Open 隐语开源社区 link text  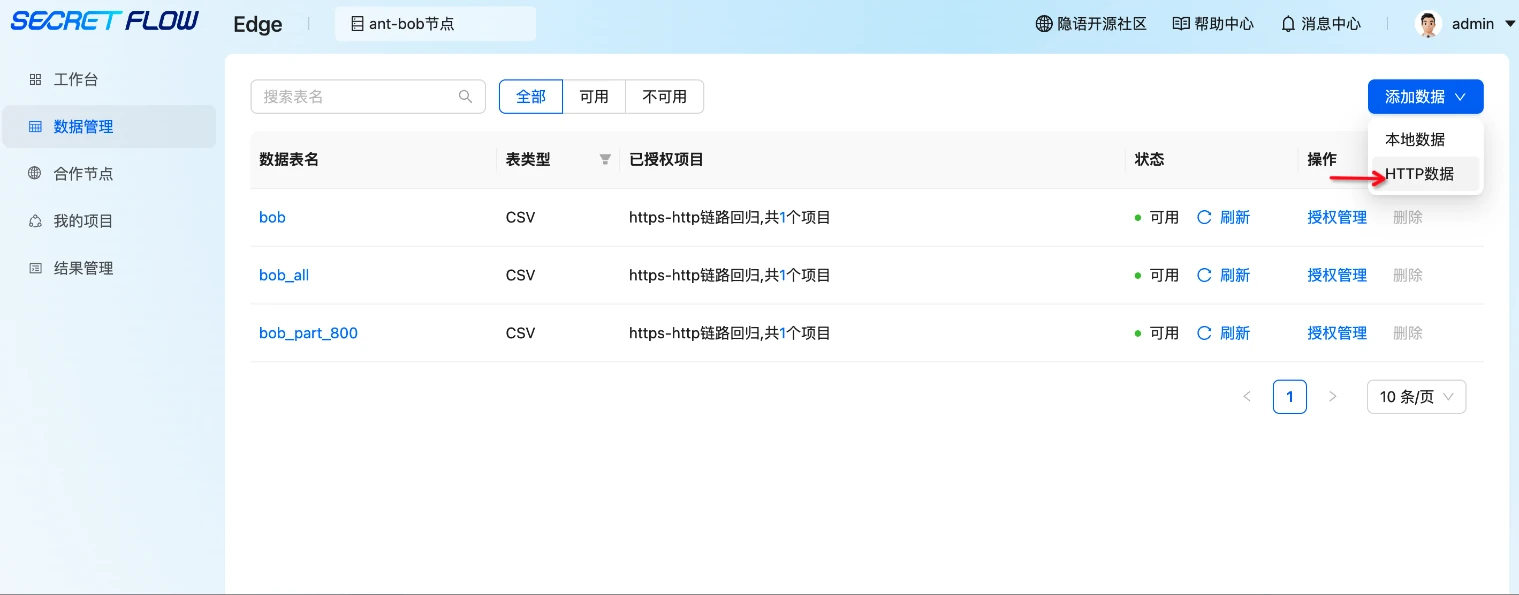tap(1102, 23)
